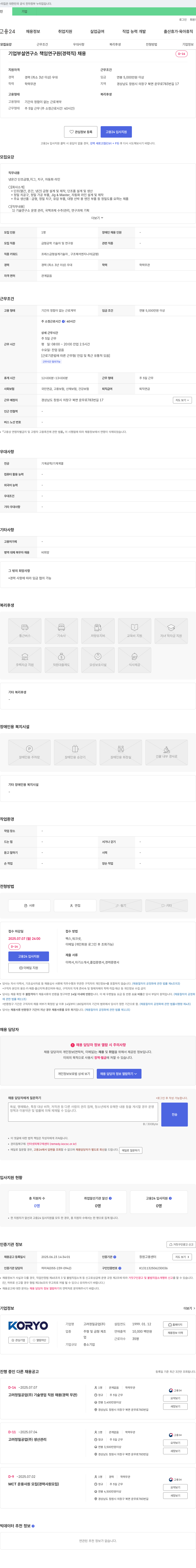Viewport: 196px width, 1568px height.
Task: Click the 고용24 입사지원 button under 접수 마감일
Action: pyautogui.click(x=29, y=956)
